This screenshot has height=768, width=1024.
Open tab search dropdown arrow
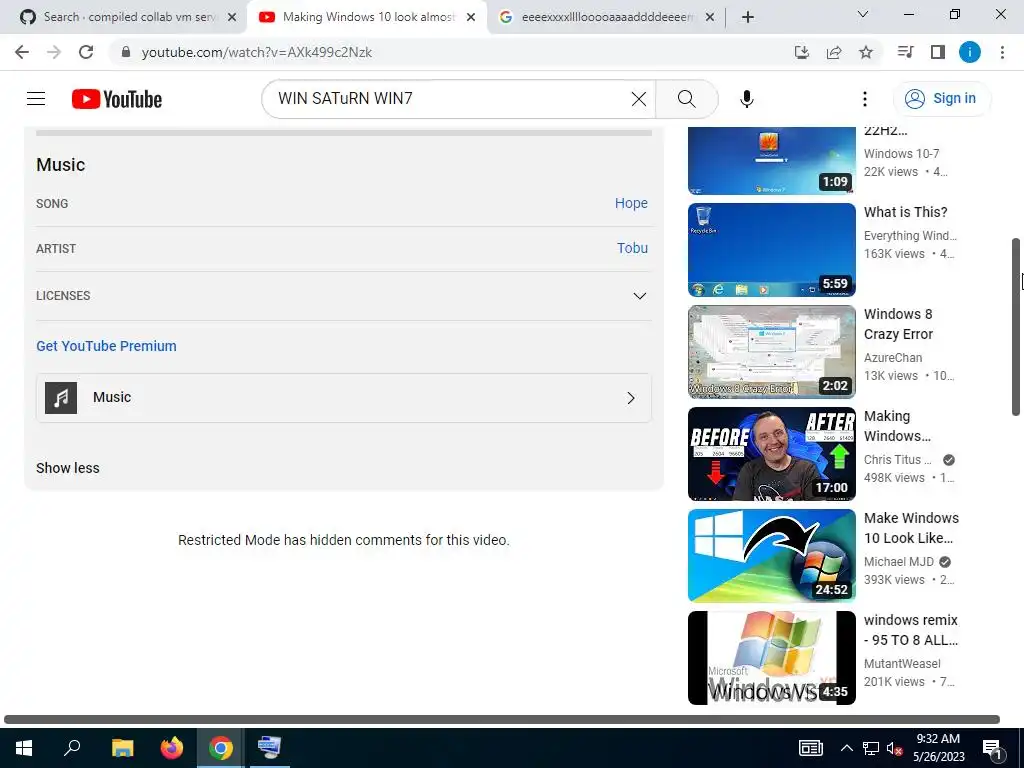(x=863, y=14)
